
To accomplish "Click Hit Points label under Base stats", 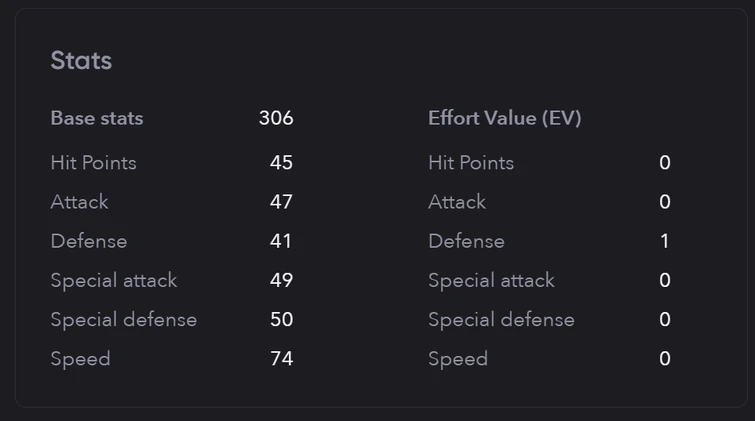I will [x=93, y=162].
